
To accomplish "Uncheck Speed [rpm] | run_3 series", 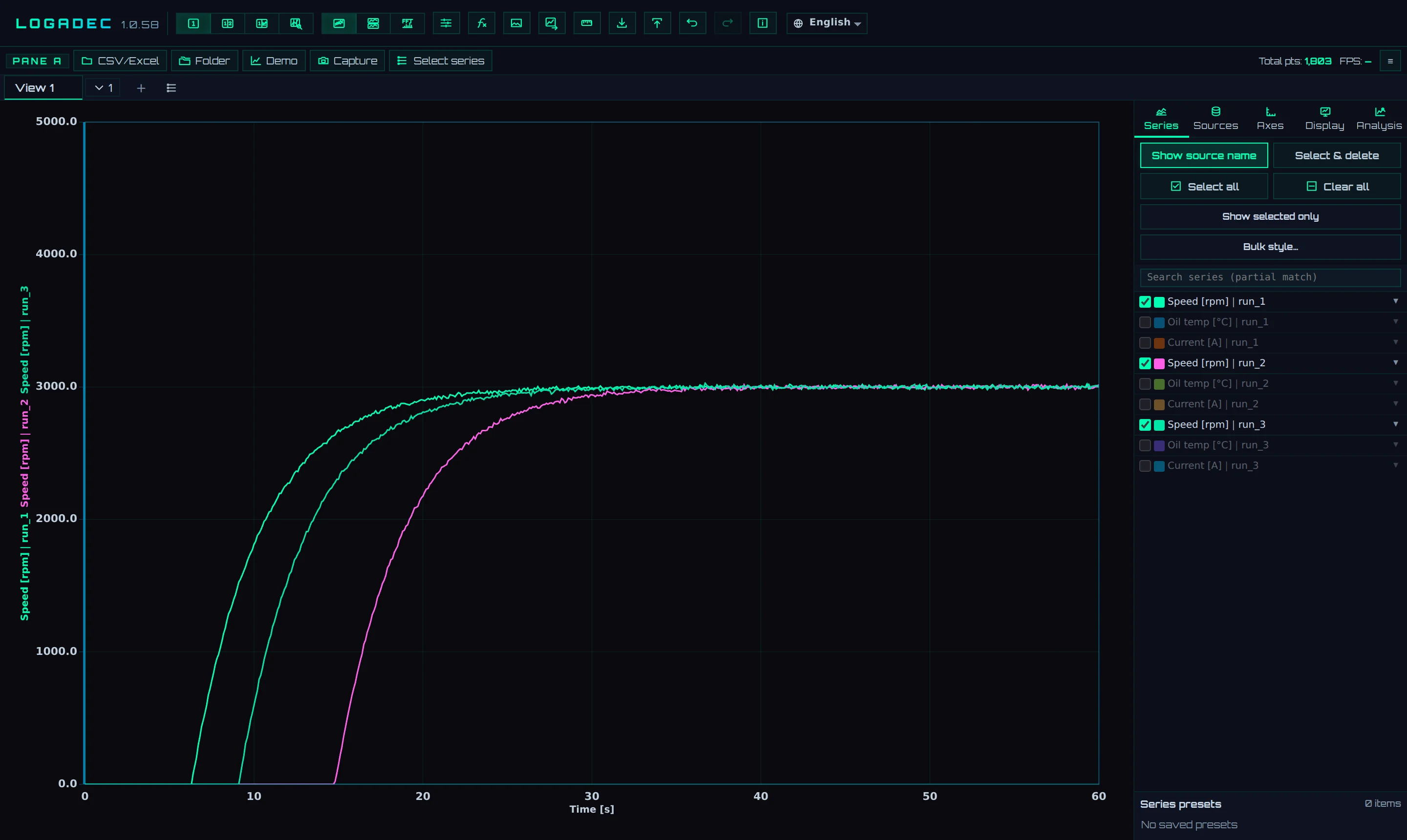I will coord(1145,425).
